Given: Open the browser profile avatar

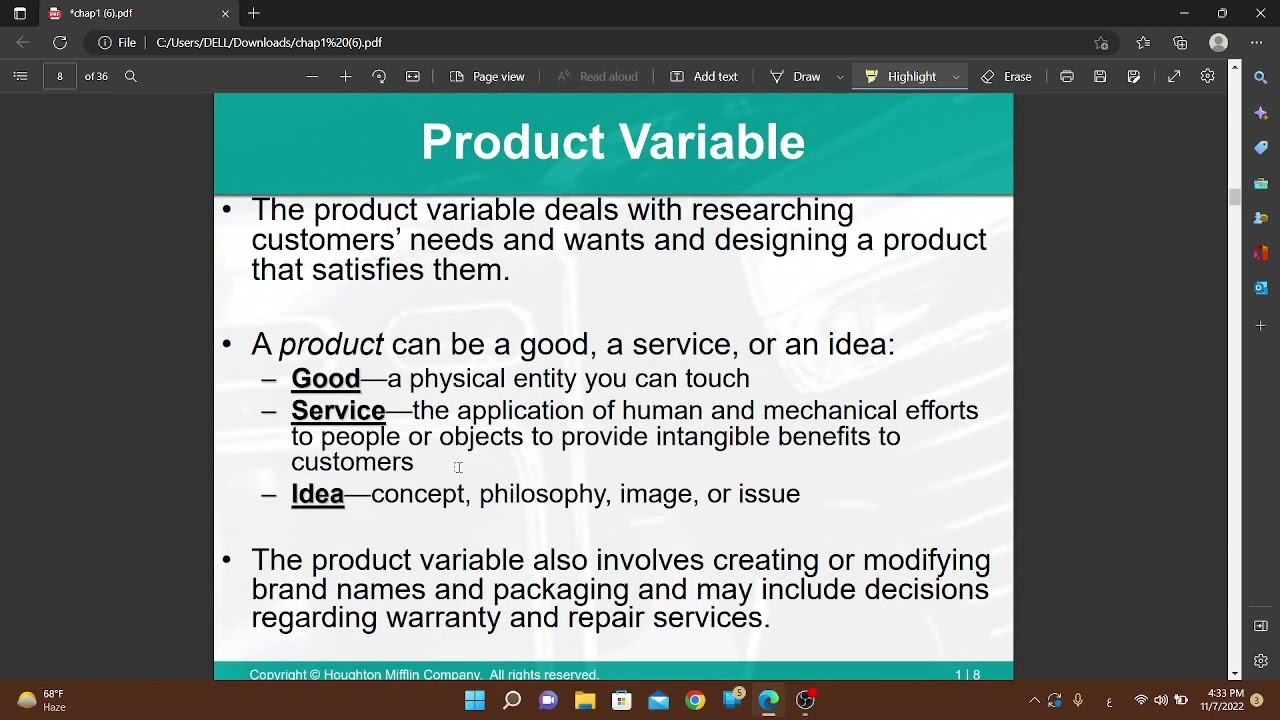Looking at the screenshot, I should [1218, 42].
